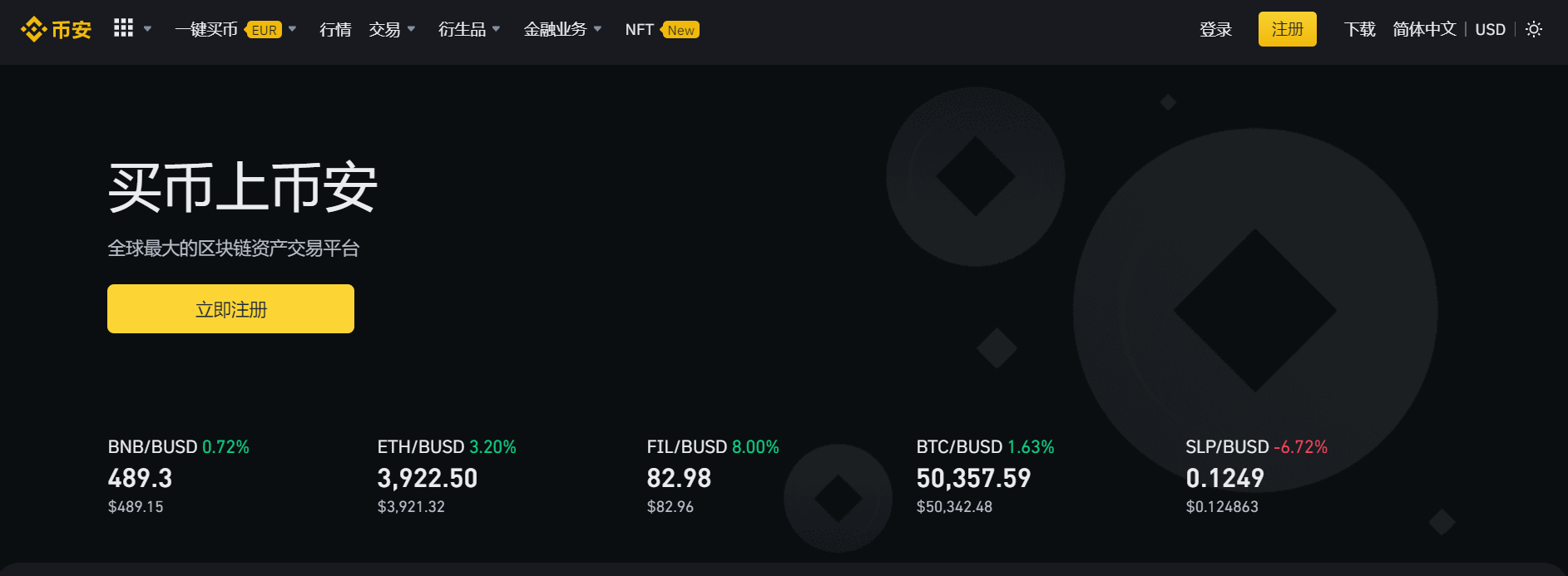1568x576 pixels.
Task: Click the Binance 币安 logo
Action: [x=56, y=30]
